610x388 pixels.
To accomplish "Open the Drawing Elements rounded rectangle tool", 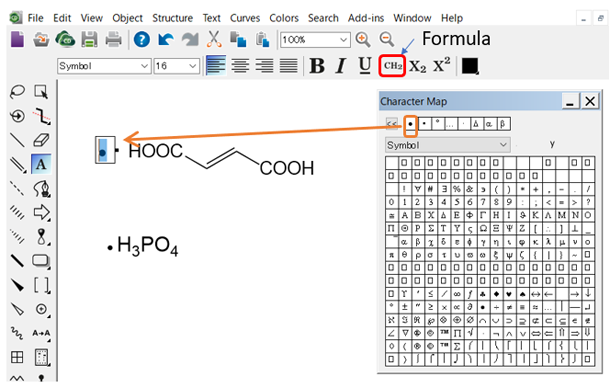I will click(41, 261).
